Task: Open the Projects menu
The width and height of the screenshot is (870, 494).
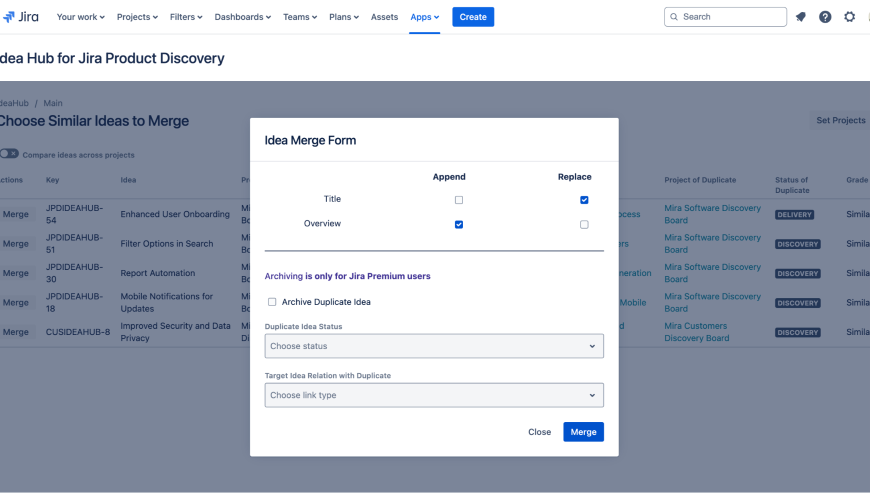Action: pos(139,17)
